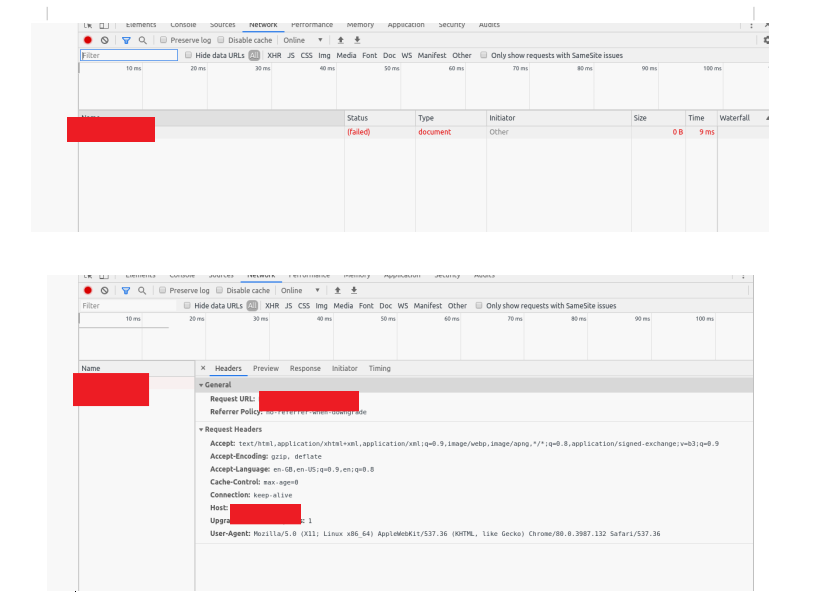Enable Preserve log in upper DevTools
The height and width of the screenshot is (592, 820).
click(x=163, y=40)
